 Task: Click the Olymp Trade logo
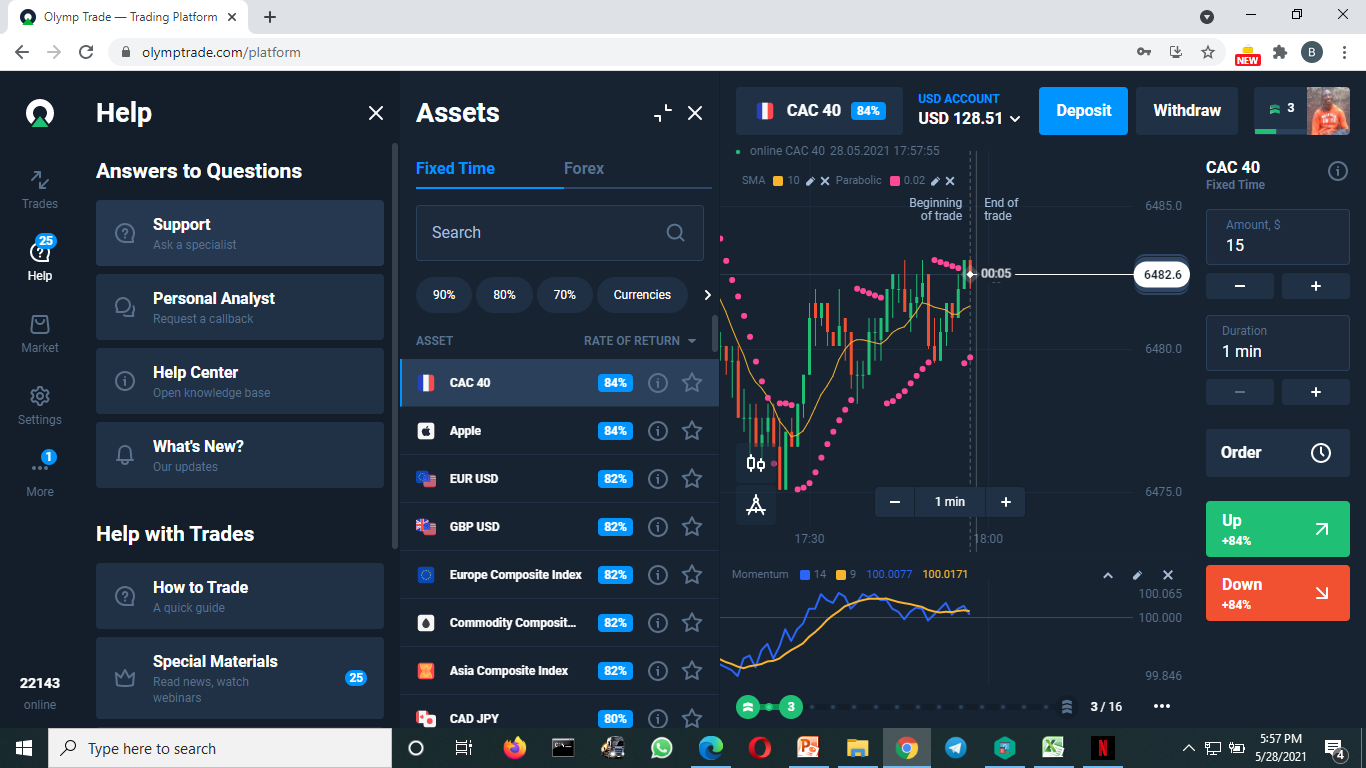(40, 113)
